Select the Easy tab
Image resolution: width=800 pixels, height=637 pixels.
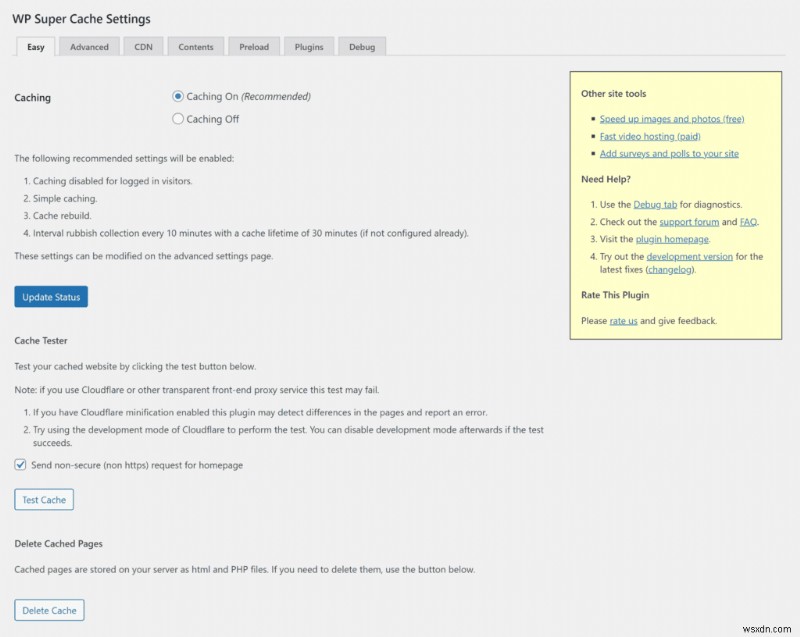point(35,47)
